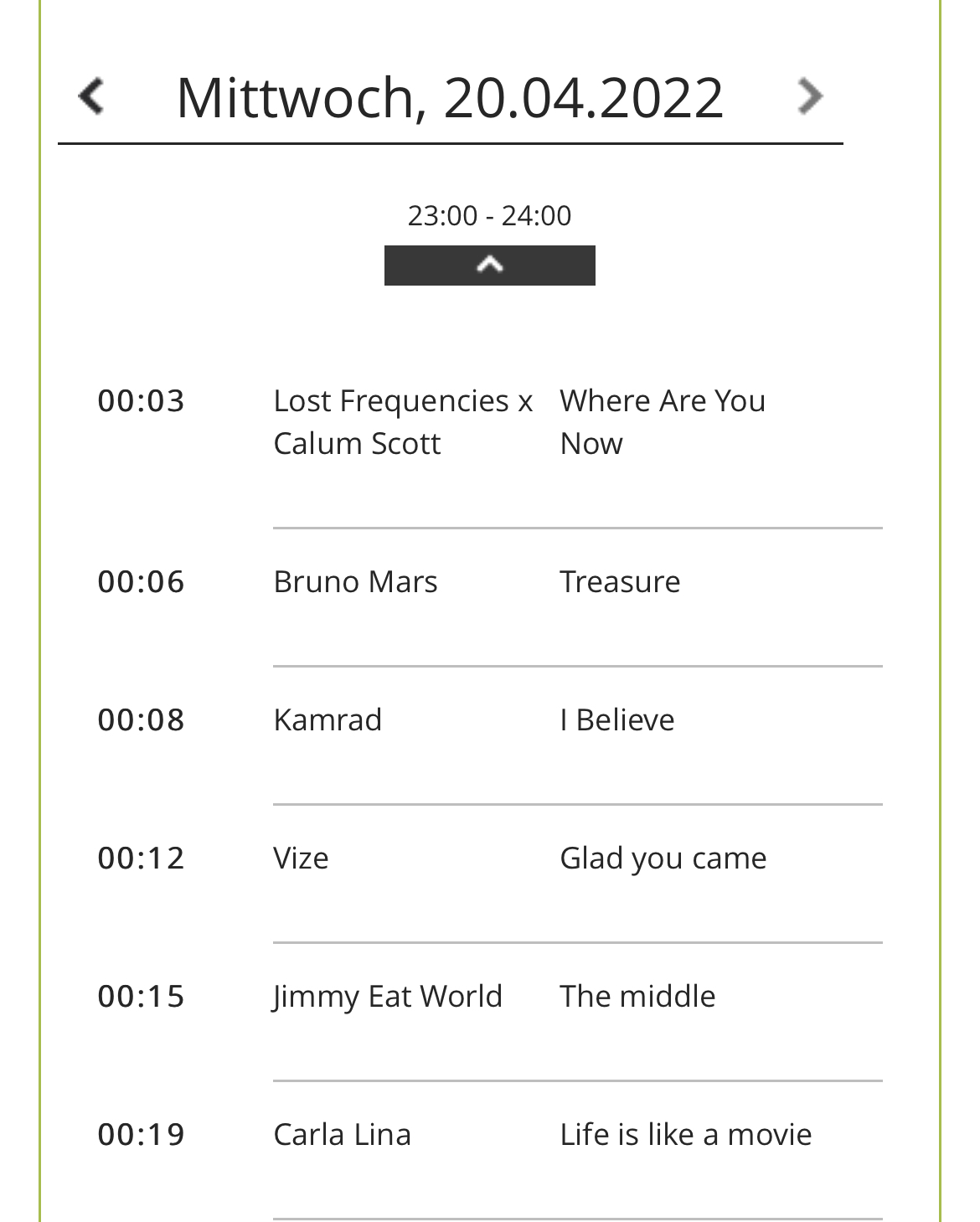
Task: Select the 00:03 timestamp entry
Action: point(141,401)
